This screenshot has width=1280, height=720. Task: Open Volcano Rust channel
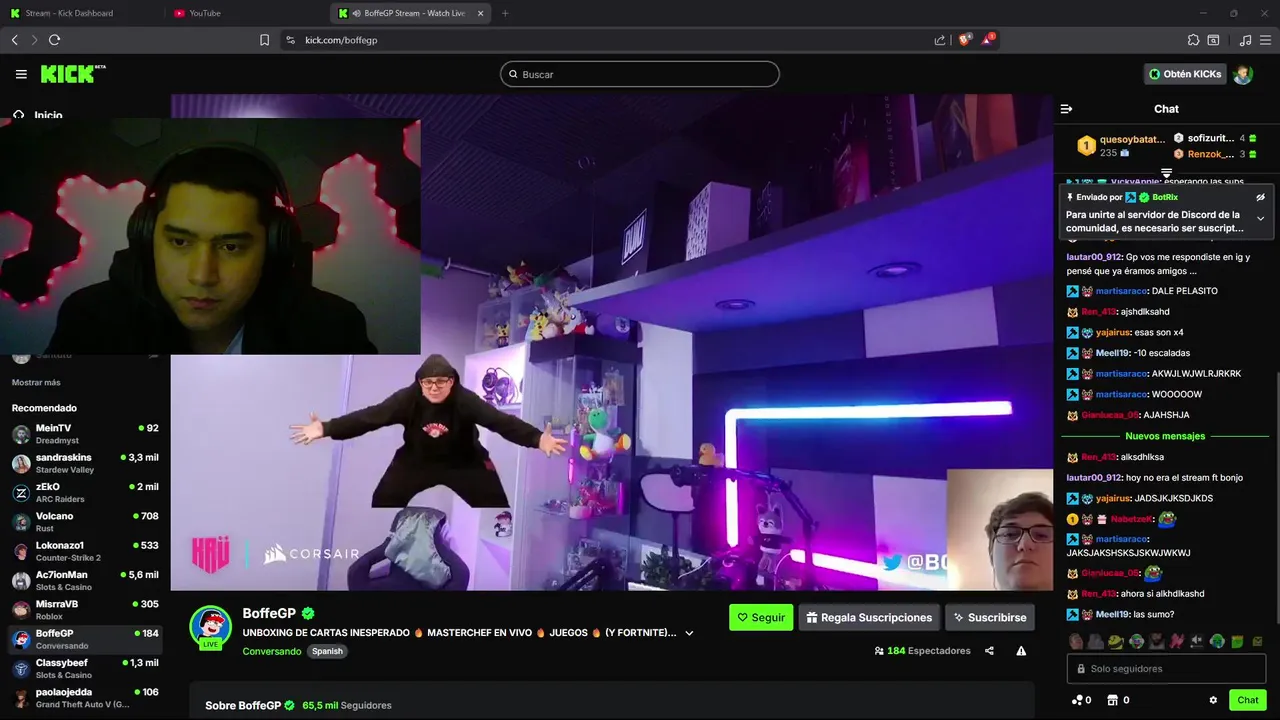pyautogui.click(x=85, y=522)
